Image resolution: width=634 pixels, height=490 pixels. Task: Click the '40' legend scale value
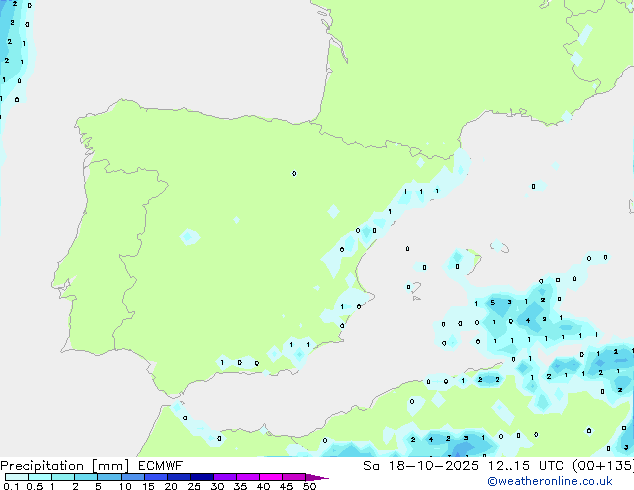click(x=263, y=486)
